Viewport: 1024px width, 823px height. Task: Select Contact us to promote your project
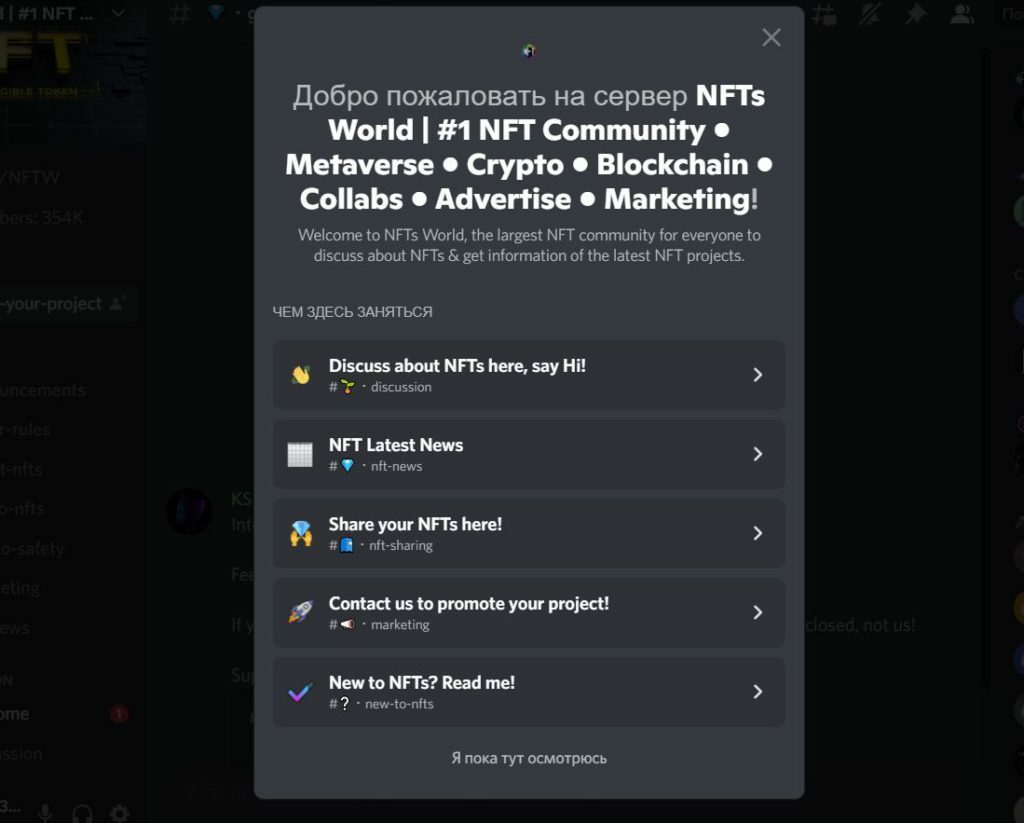point(529,613)
